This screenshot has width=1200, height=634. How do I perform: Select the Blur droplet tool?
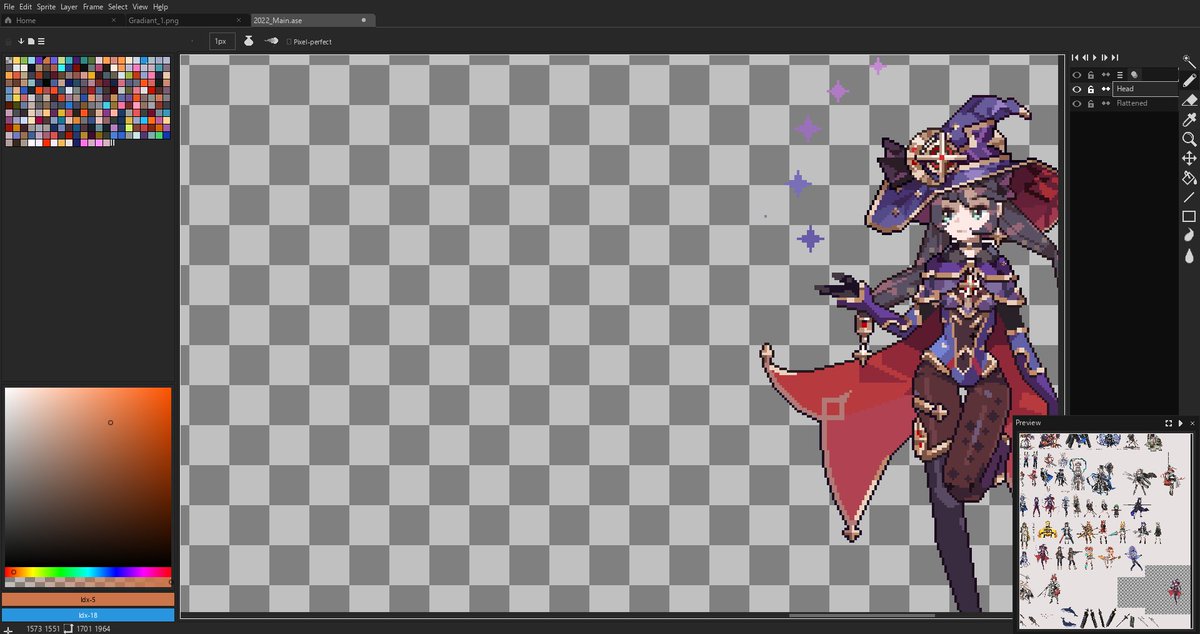tap(1189, 255)
